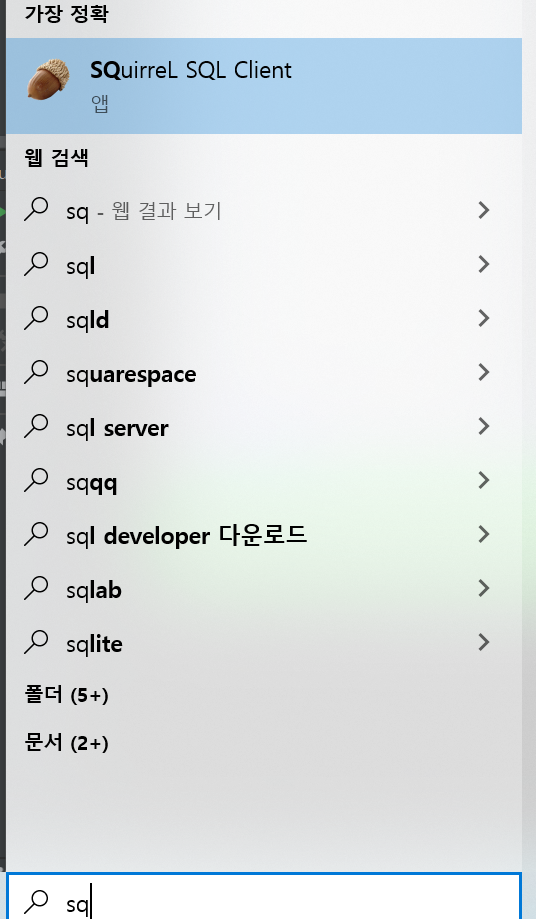Expand the chevron beside 'sqld'
The width and height of the screenshot is (536, 919).
tap(483, 318)
